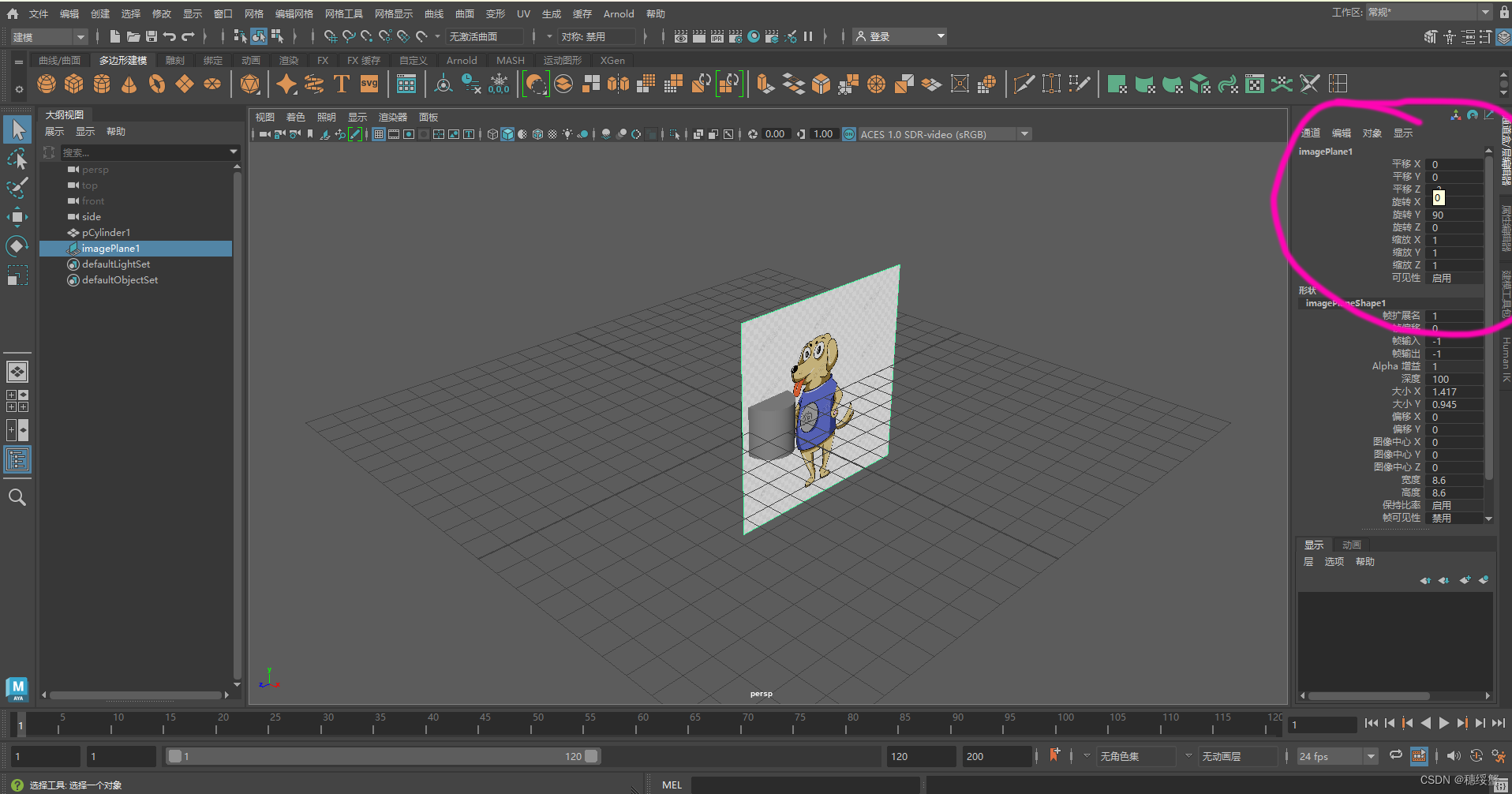Click the 展示 menu in the outliner
Image resolution: width=1512 pixels, height=794 pixels.
pyautogui.click(x=54, y=131)
